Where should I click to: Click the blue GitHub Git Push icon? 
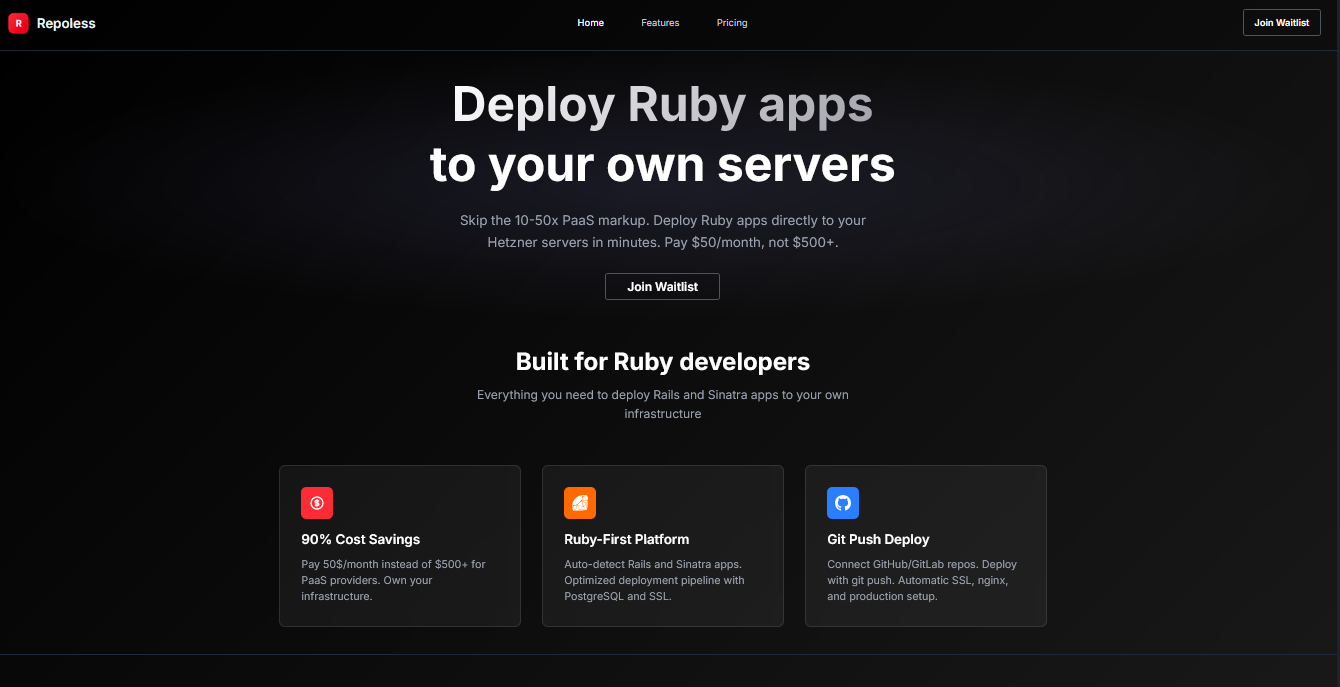click(843, 503)
